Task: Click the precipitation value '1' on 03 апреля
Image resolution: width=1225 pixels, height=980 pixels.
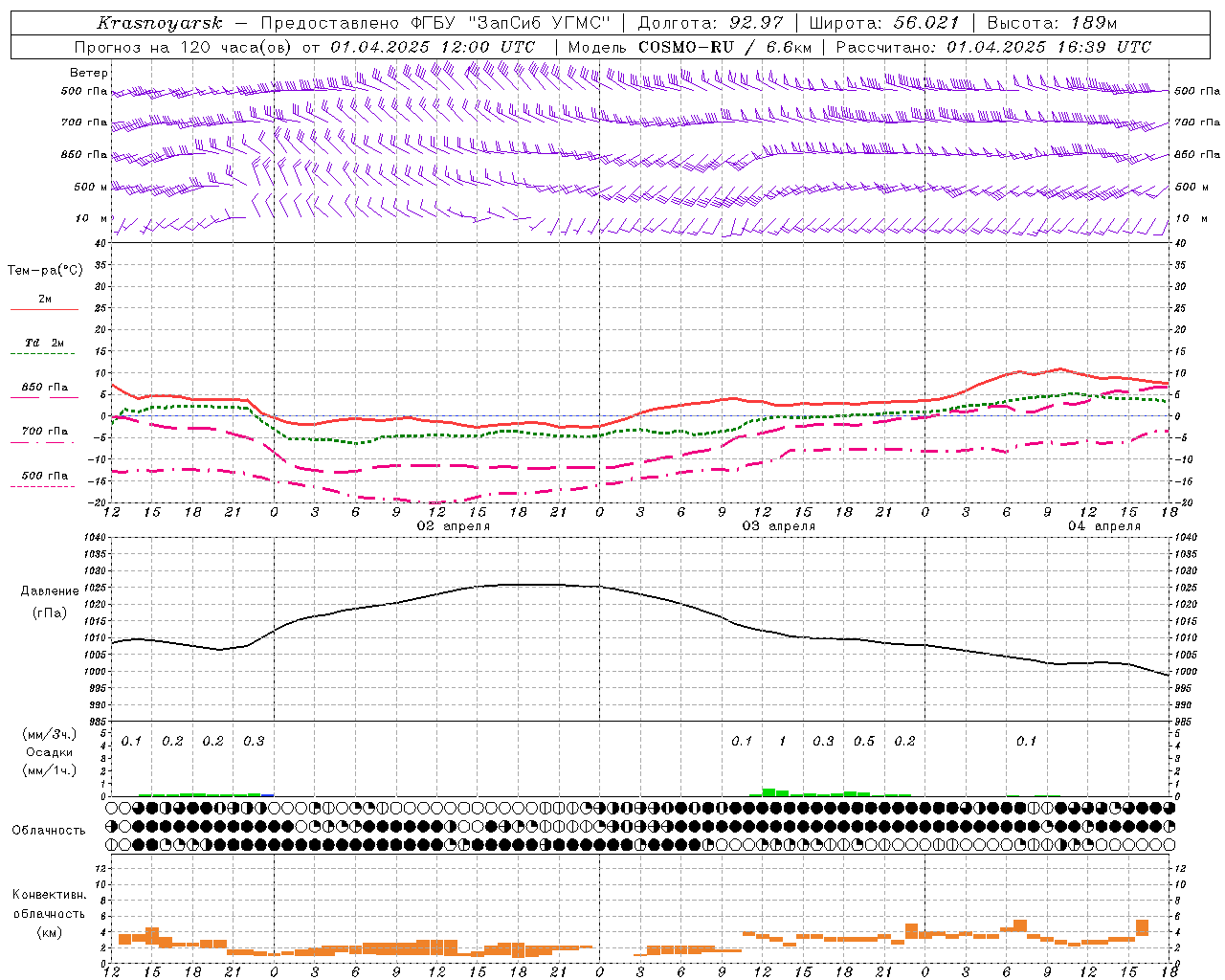Action: (x=782, y=742)
